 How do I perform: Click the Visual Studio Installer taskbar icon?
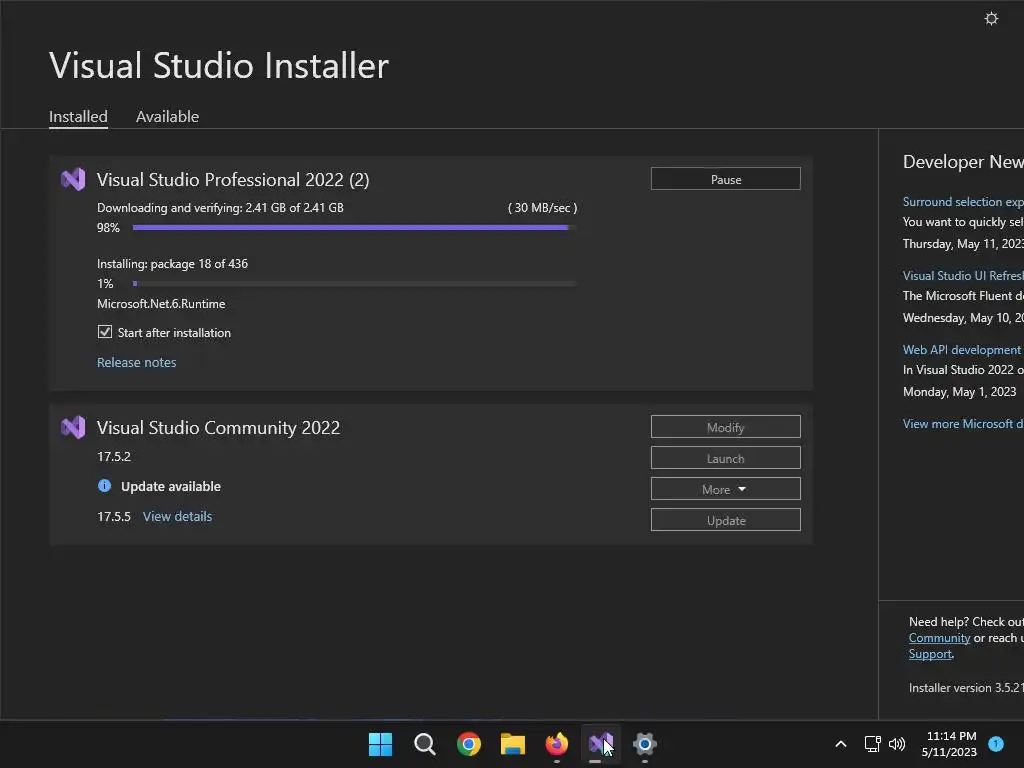coord(601,744)
